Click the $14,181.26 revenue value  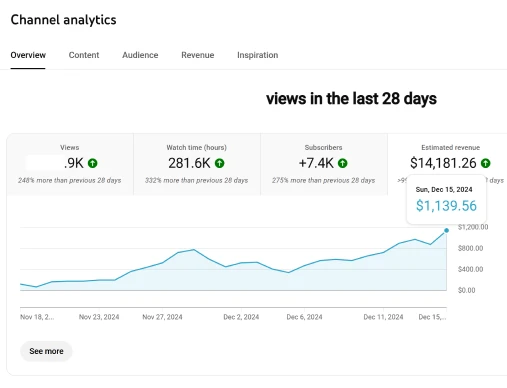pos(443,163)
